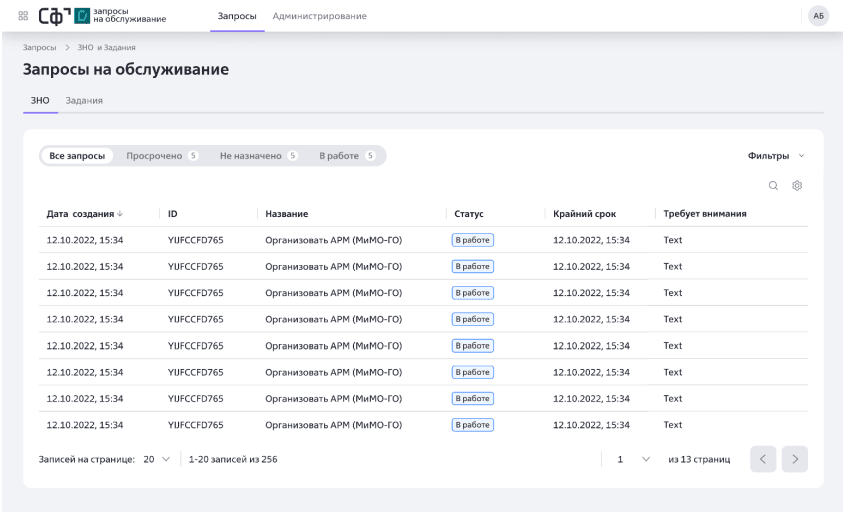Go to next page arrow
843x512 pixels.
[x=795, y=459]
